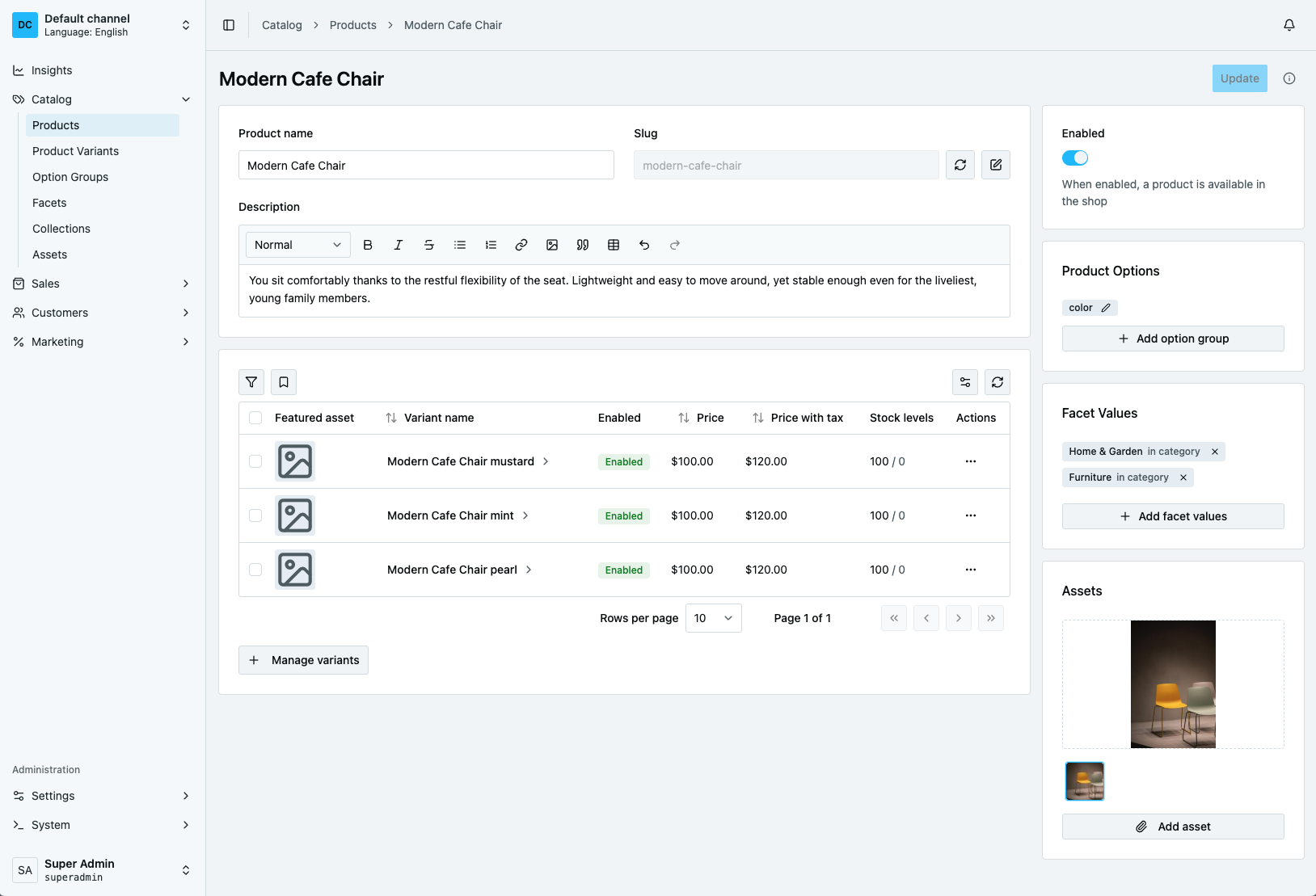Insert a link in the description
The image size is (1316, 896).
(521, 245)
